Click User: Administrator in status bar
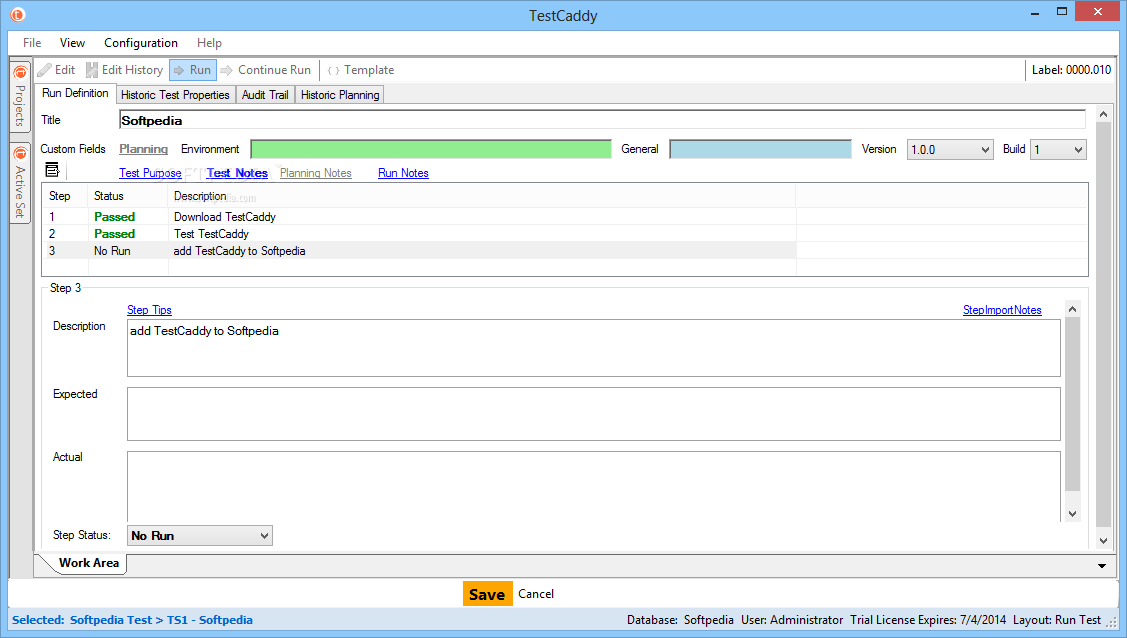The image size is (1127, 638). click(791, 620)
